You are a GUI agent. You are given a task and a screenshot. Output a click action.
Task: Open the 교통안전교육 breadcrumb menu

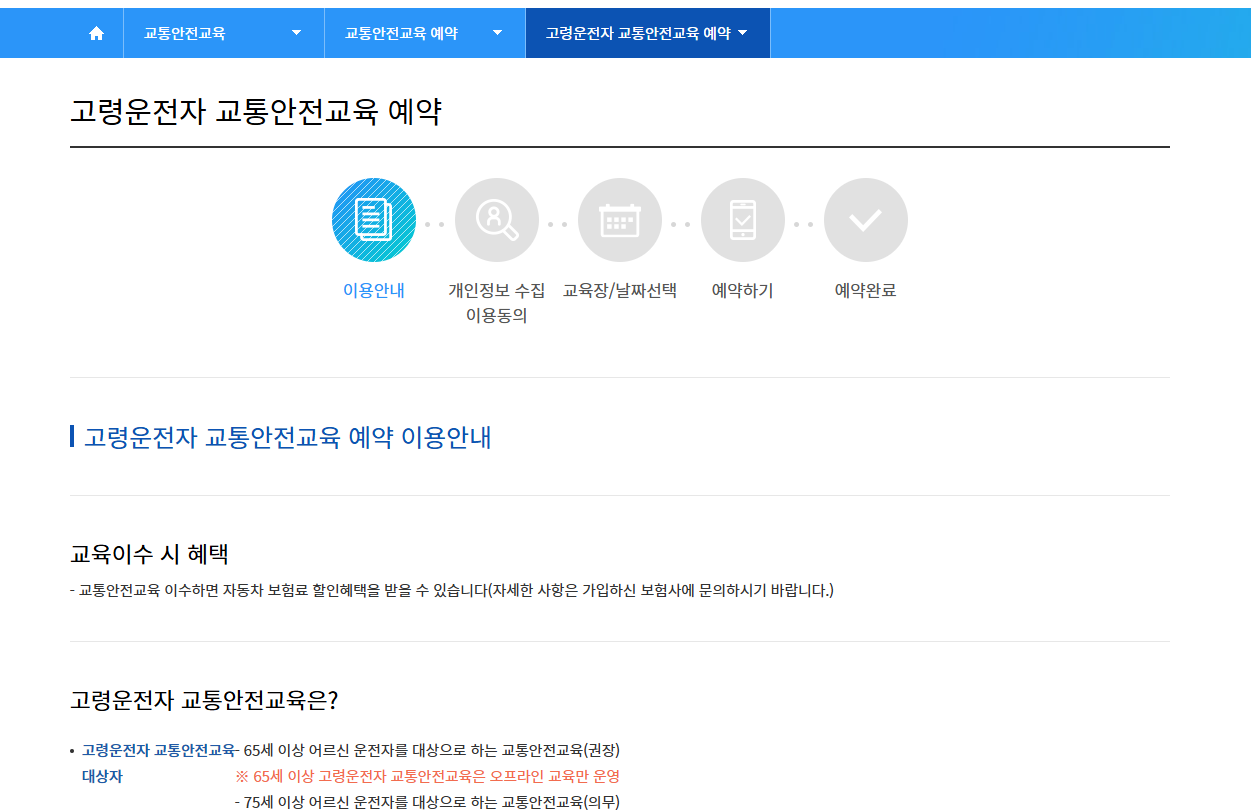[x=224, y=33]
